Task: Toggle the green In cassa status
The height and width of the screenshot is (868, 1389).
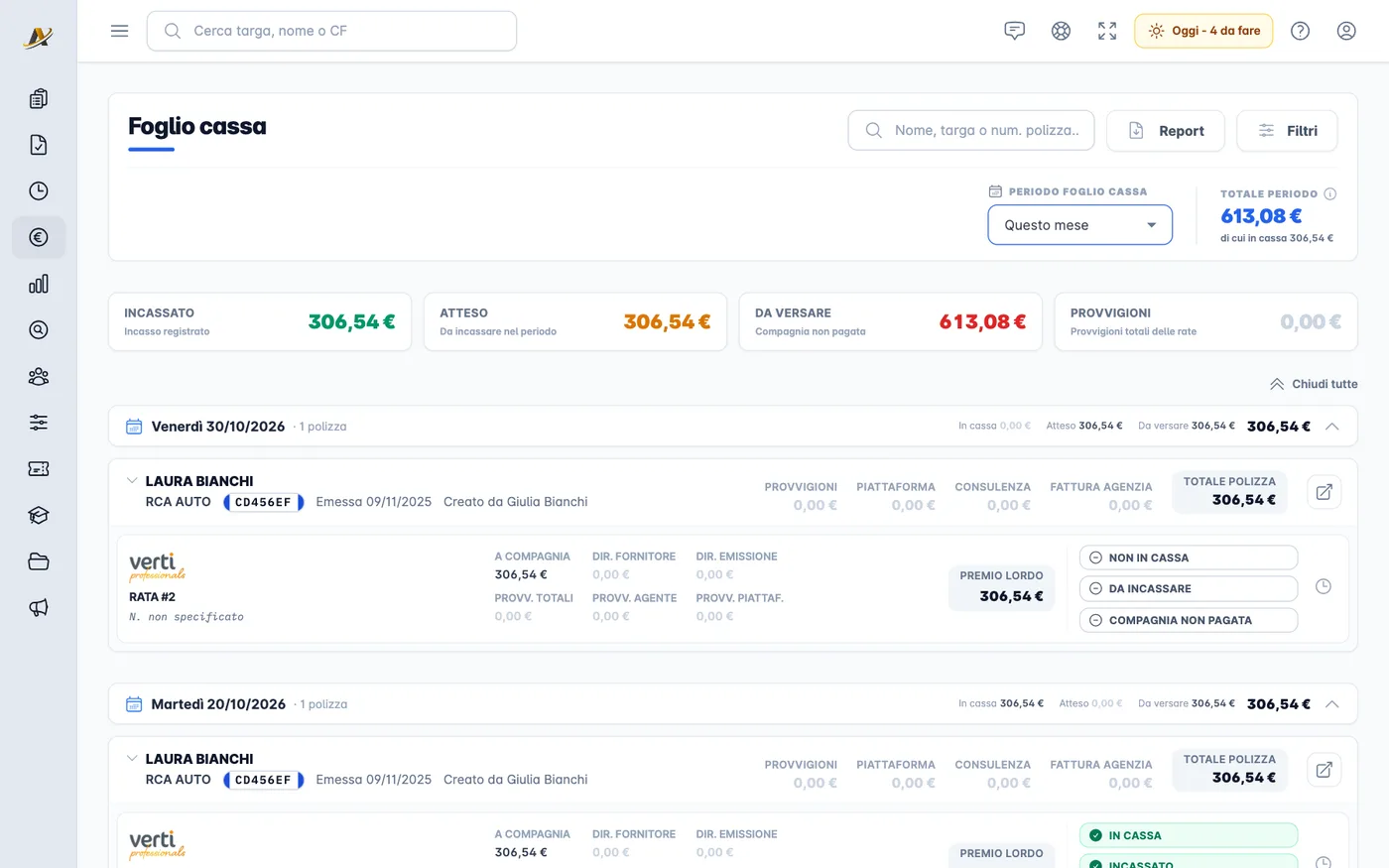Action: [1189, 835]
